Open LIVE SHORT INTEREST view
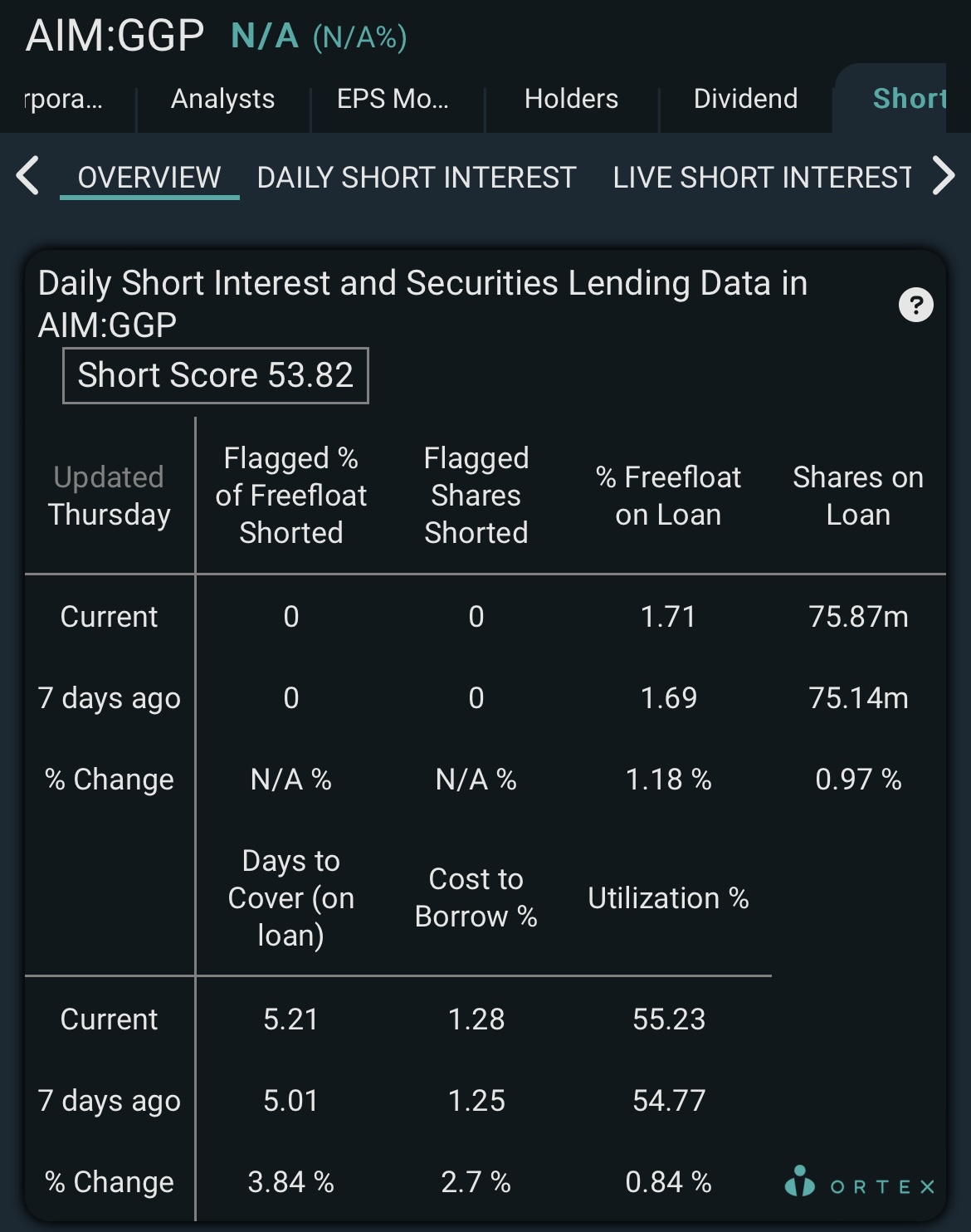The width and height of the screenshot is (971, 1232). (763, 177)
